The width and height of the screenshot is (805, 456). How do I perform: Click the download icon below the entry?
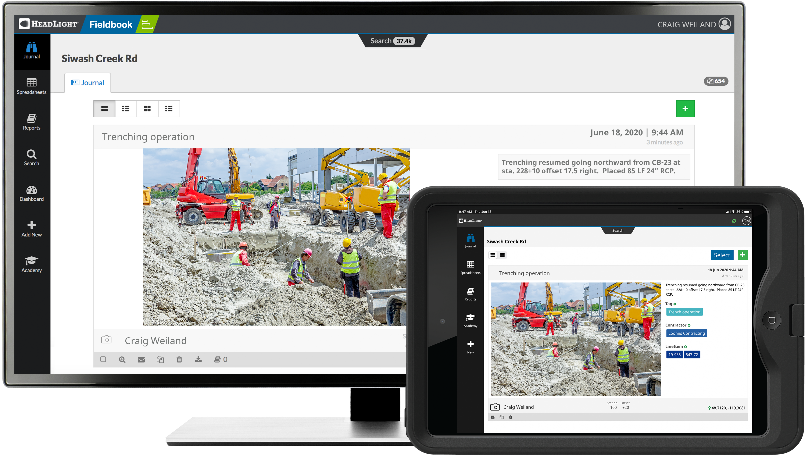coord(198,359)
